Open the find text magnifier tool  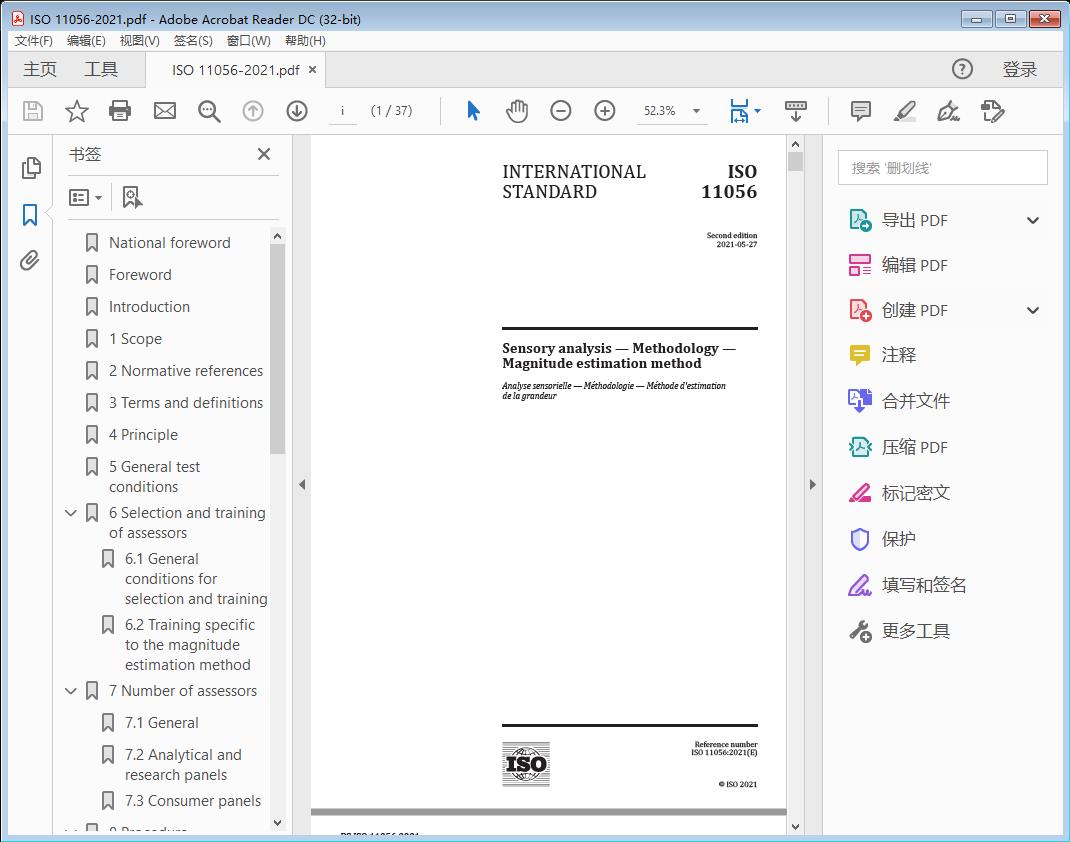(209, 111)
